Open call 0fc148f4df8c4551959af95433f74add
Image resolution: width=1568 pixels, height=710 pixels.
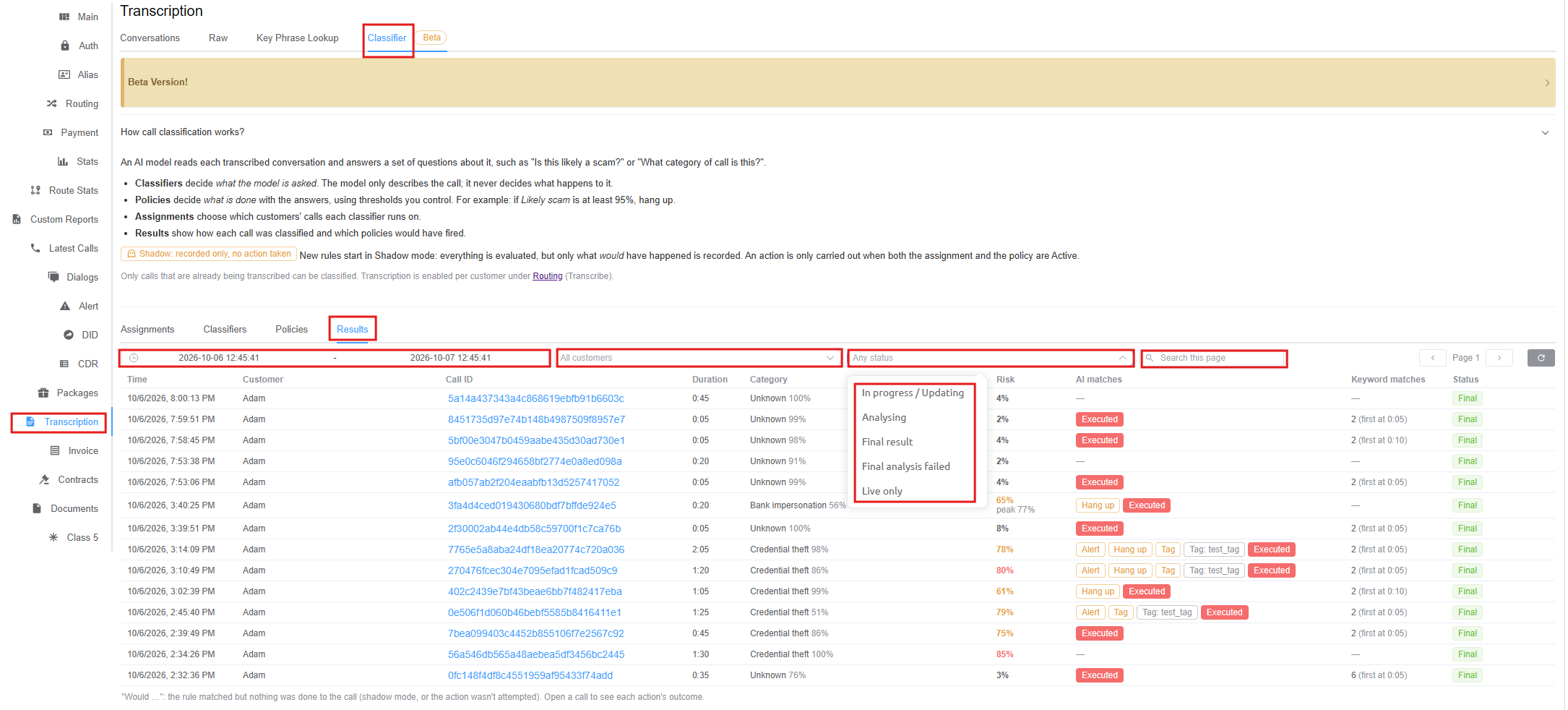[530, 675]
